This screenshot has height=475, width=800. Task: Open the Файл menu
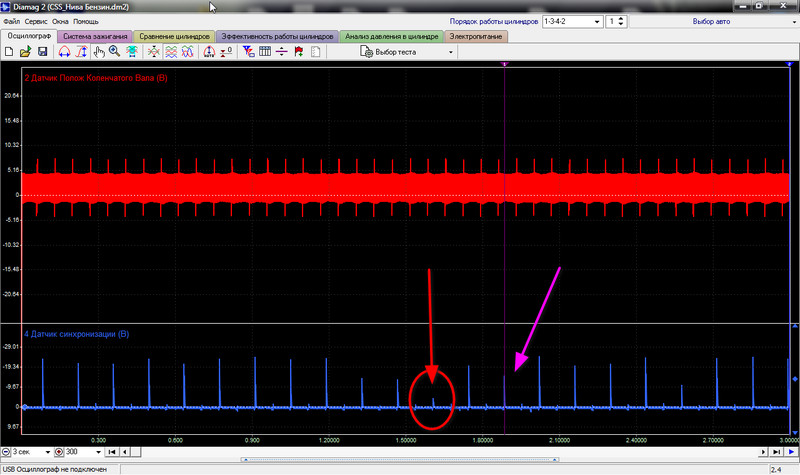[x=11, y=21]
